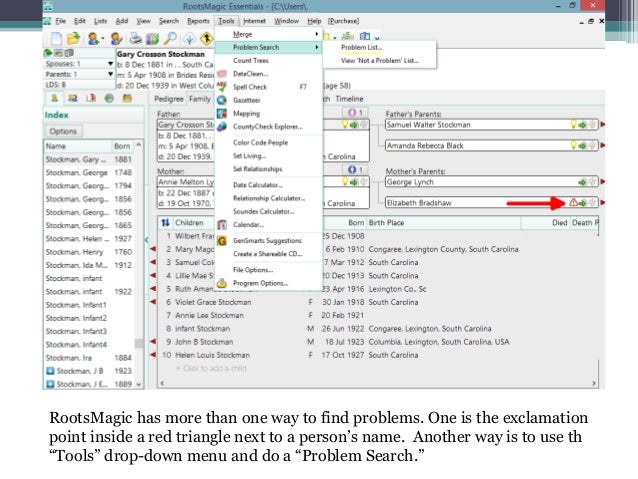Click the Born column header in Index
Viewport: 638px width, 479px height.
(122, 146)
